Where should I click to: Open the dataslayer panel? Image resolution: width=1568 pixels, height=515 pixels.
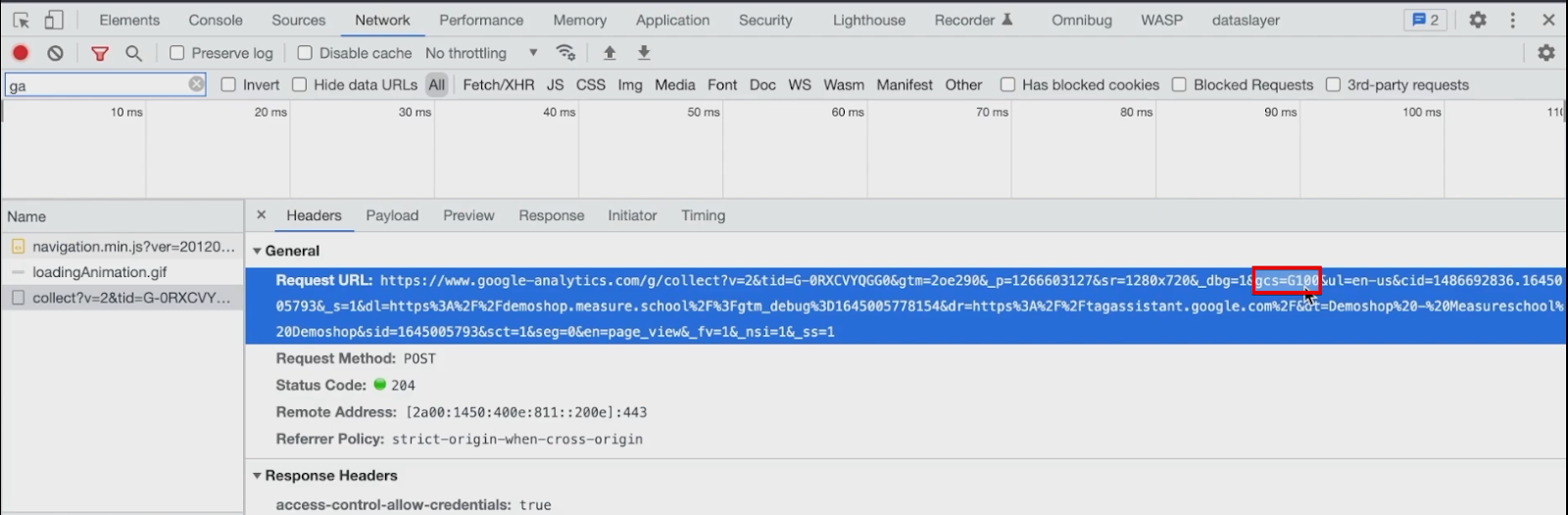1246,20
